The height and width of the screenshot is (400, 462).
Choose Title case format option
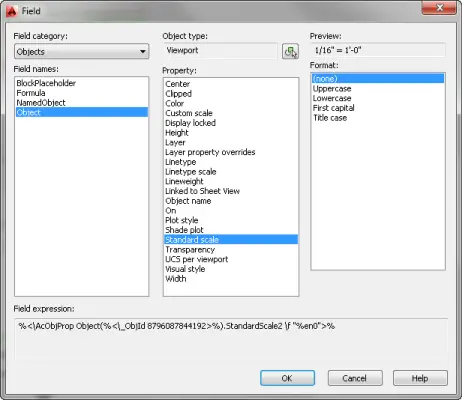(x=330, y=118)
